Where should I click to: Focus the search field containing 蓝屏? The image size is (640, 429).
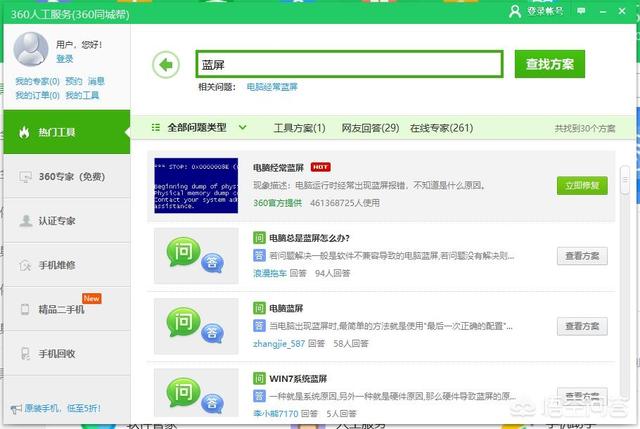(x=349, y=64)
